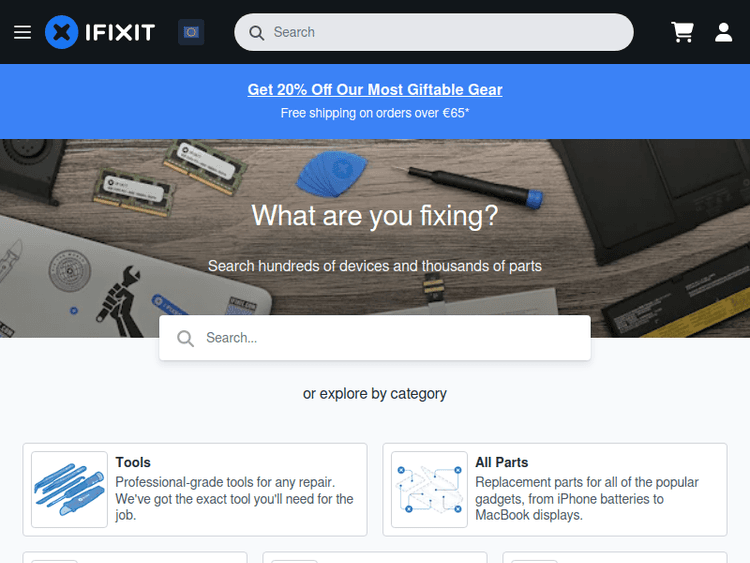Click the or explore by category label

tap(375, 394)
